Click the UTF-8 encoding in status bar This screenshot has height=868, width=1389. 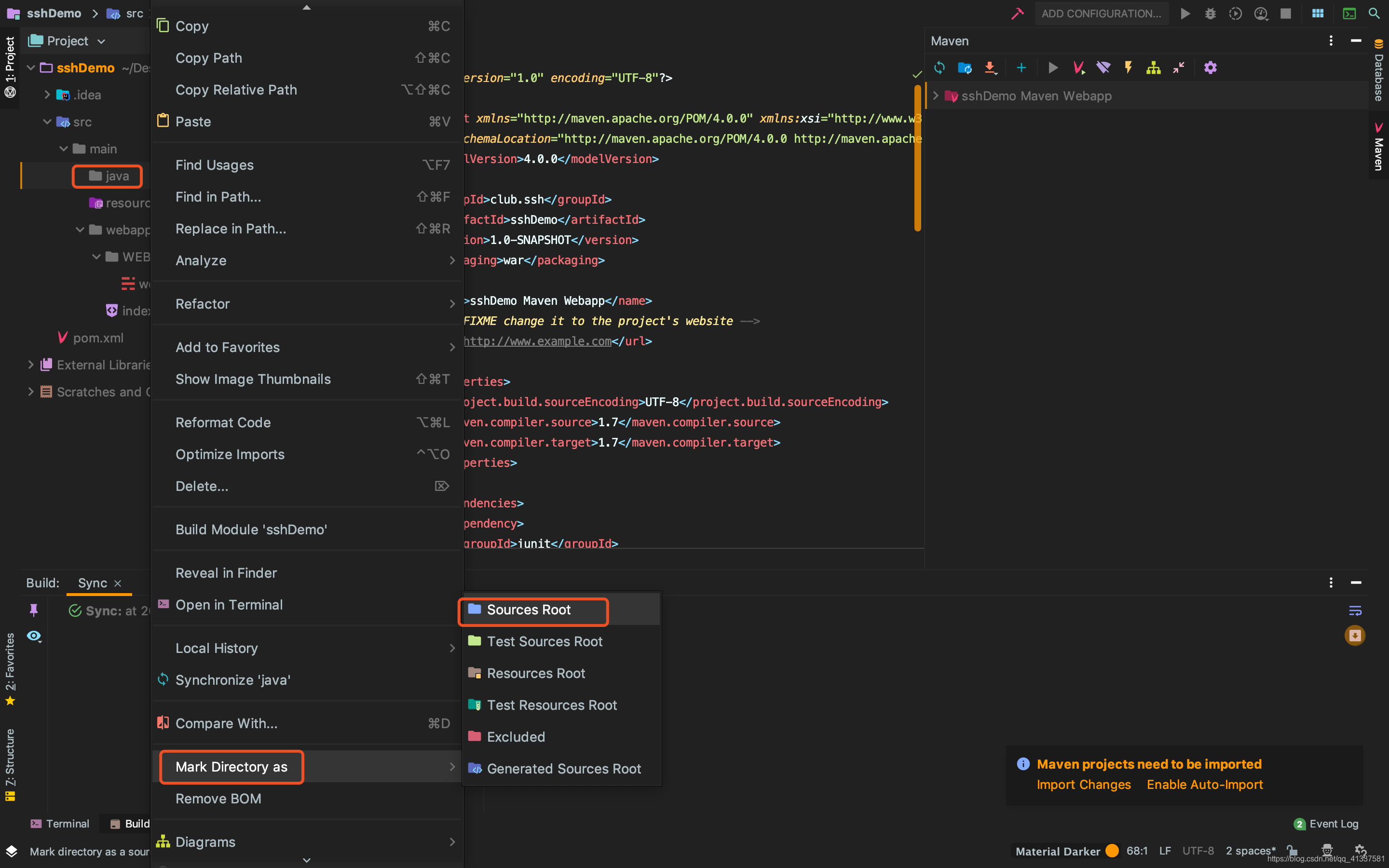(1198, 851)
